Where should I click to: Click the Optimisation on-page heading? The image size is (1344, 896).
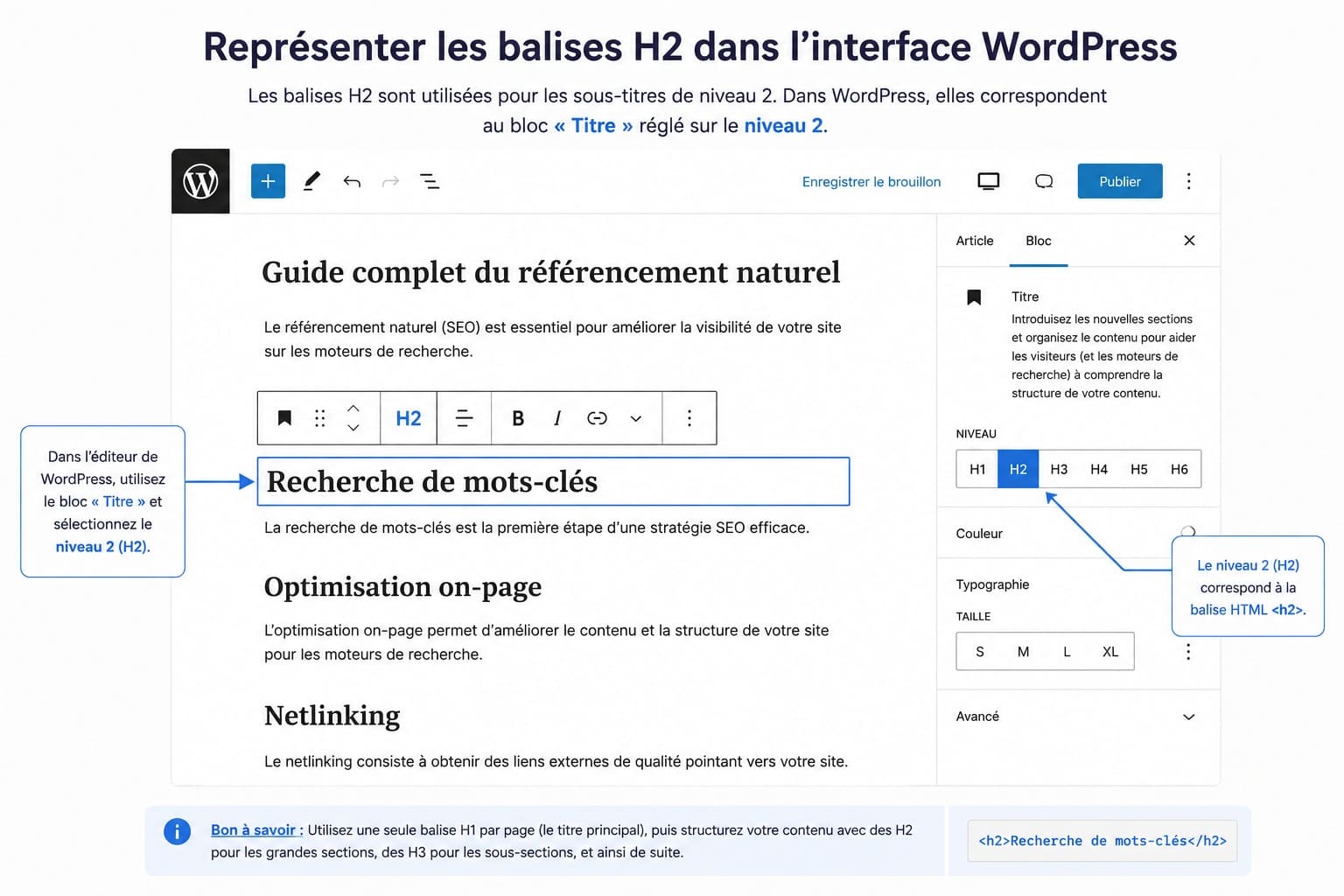[x=402, y=587]
